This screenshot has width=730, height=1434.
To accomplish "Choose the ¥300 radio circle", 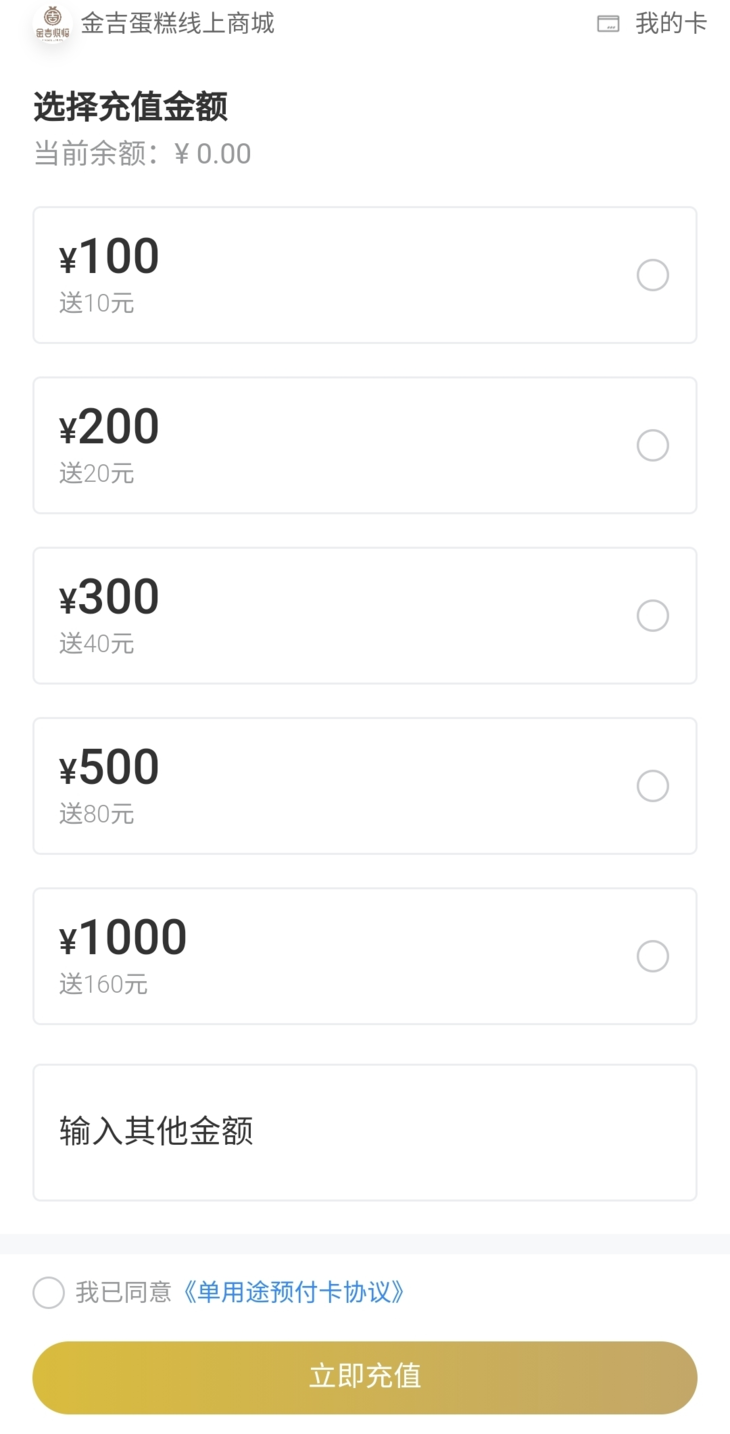I will [x=653, y=616].
